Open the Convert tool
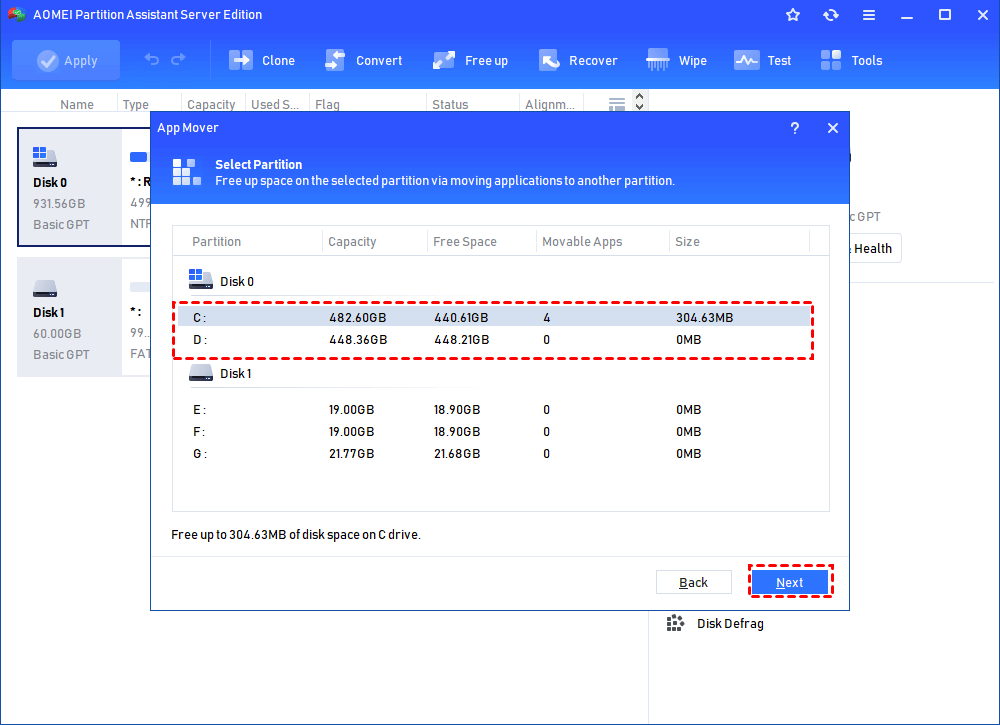The image size is (1000, 725). click(364, 60)
